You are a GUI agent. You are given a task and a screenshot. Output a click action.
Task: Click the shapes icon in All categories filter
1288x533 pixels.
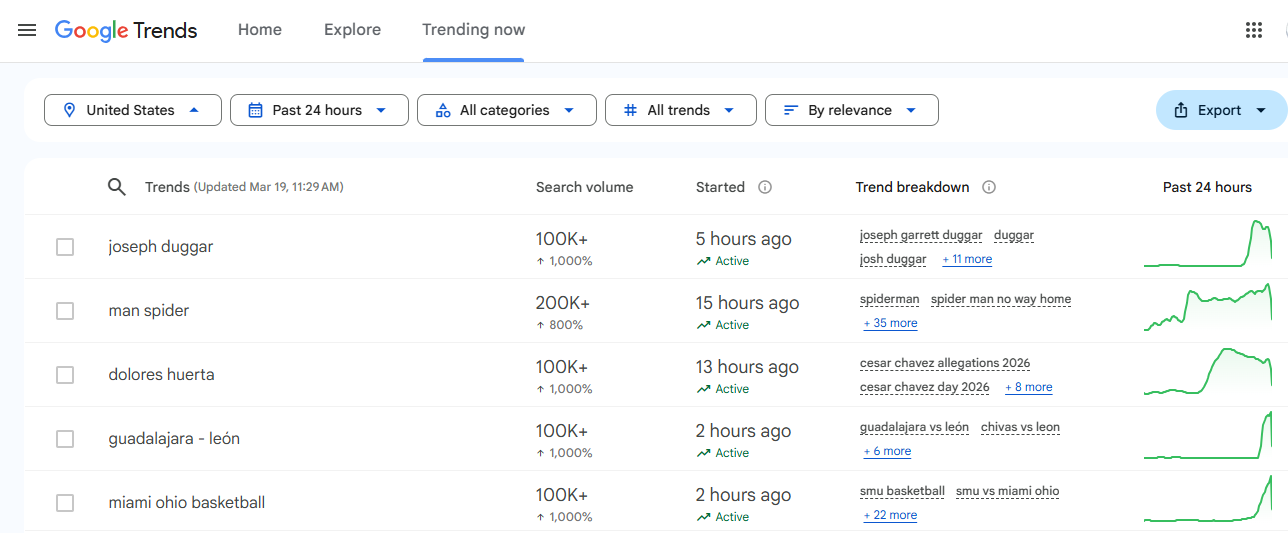pyautogui.click(x=443, y=110)
